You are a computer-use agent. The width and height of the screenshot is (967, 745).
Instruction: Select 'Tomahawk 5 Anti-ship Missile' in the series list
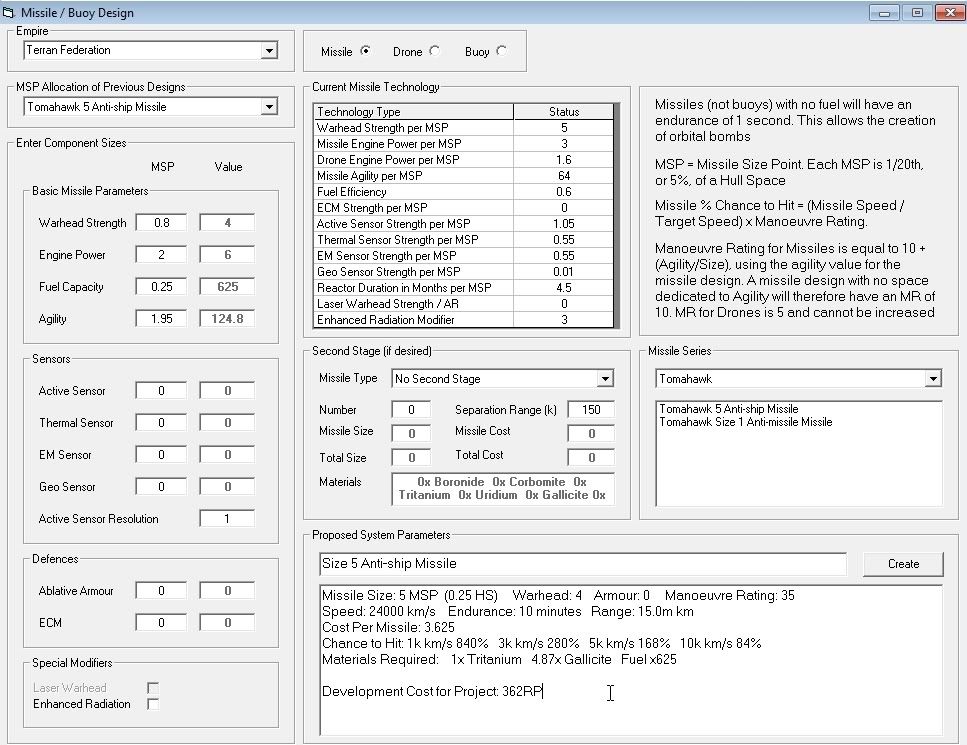click(728, 409)
